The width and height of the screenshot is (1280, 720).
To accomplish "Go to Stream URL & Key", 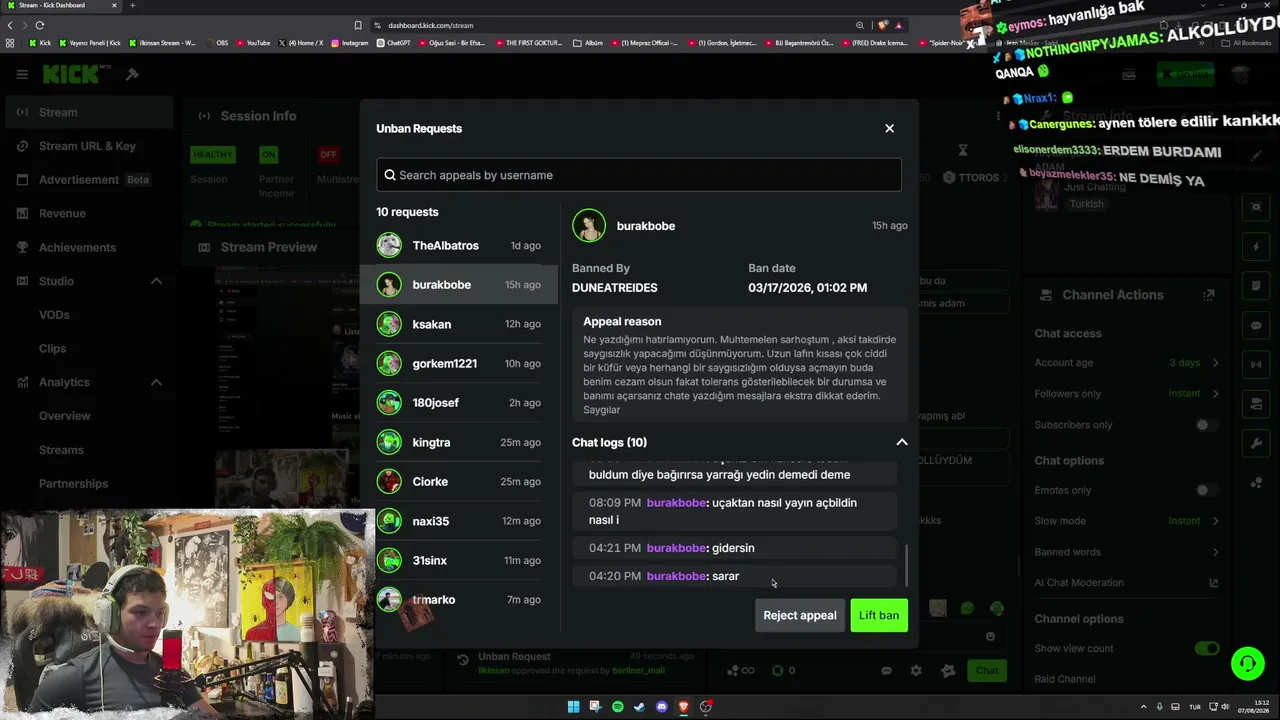I will point(87,146).
